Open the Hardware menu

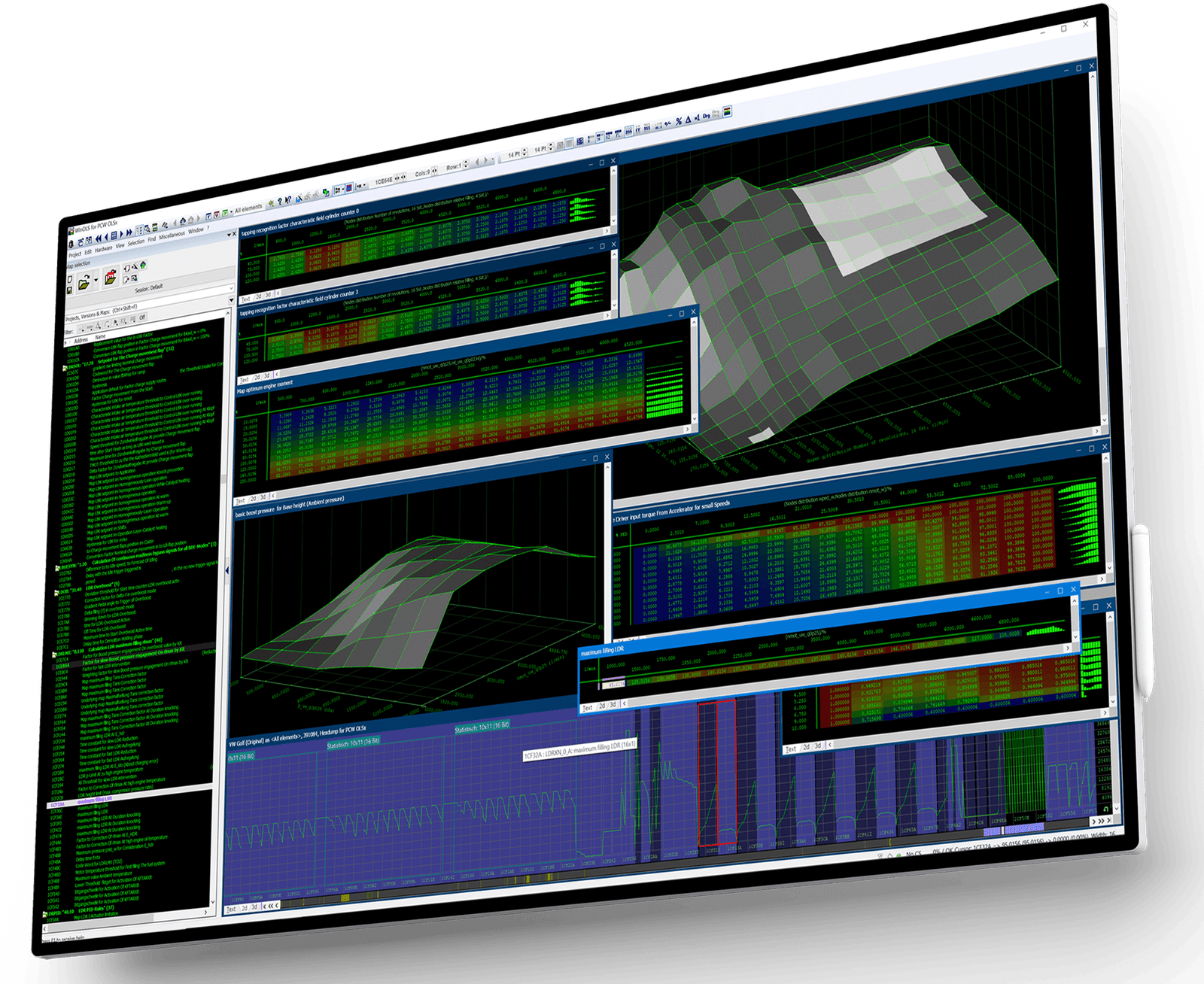tap(104, 249)
